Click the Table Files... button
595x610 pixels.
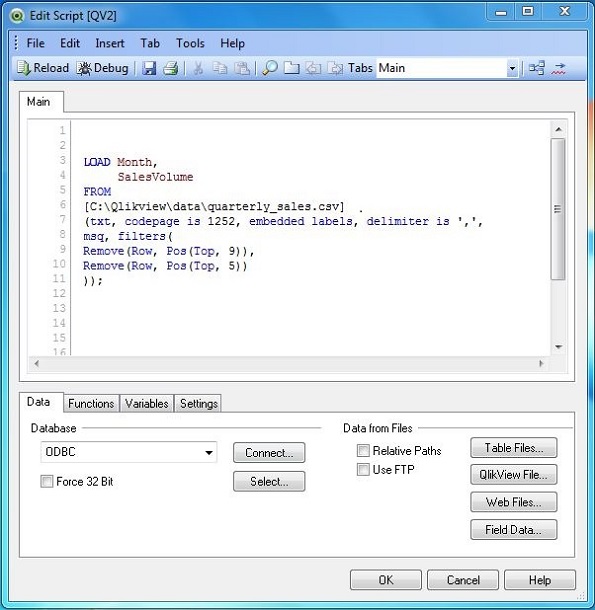[x=514, y=448]
